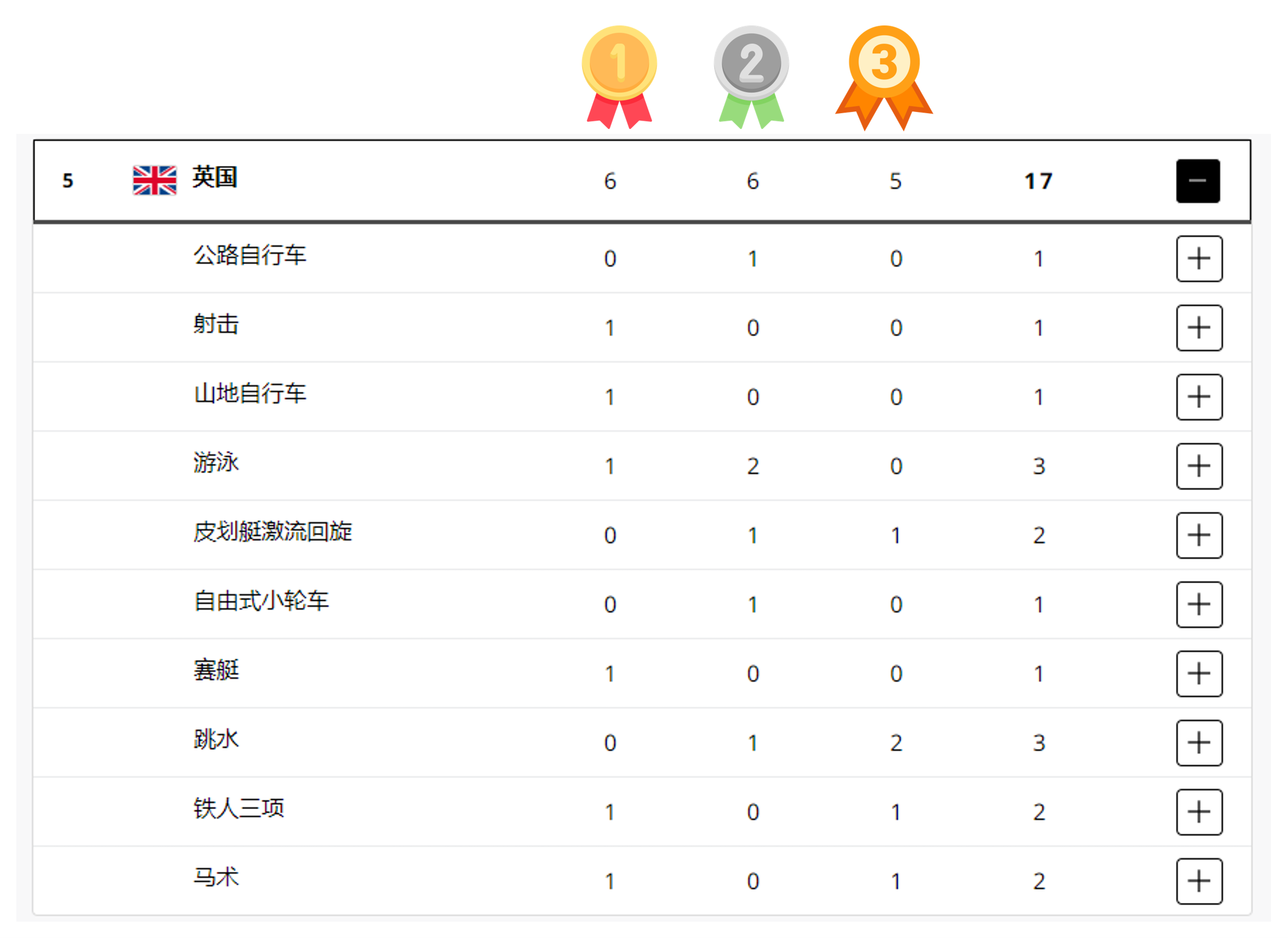The height and width of the screenshot is (938, 1288).
Task: Expand the 皮划艇激流回旋 row
Action: coord(1199,535)
